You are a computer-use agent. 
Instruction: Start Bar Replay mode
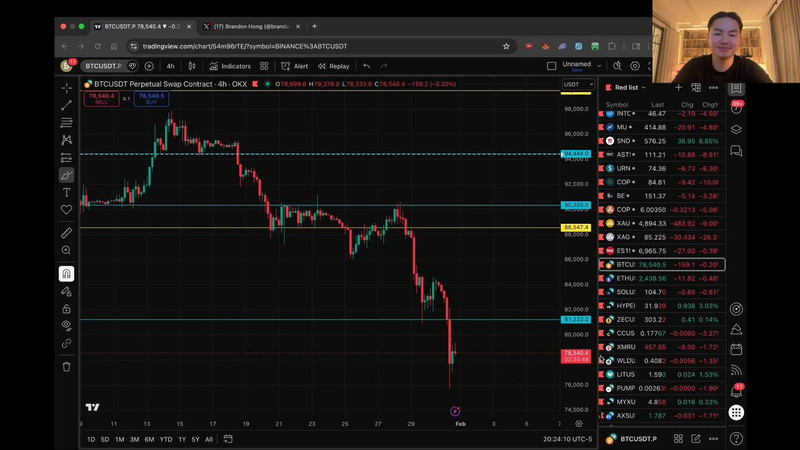[334, 66]
